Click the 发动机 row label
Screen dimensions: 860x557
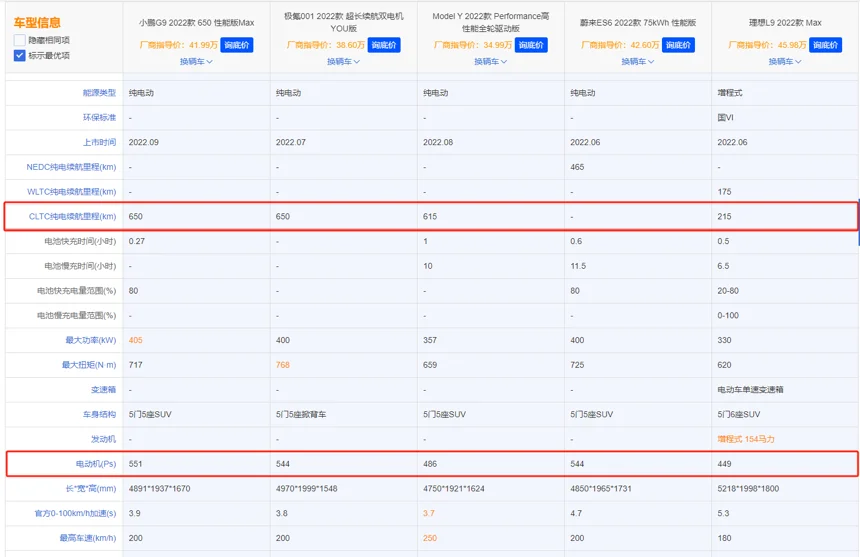(104, 439)
